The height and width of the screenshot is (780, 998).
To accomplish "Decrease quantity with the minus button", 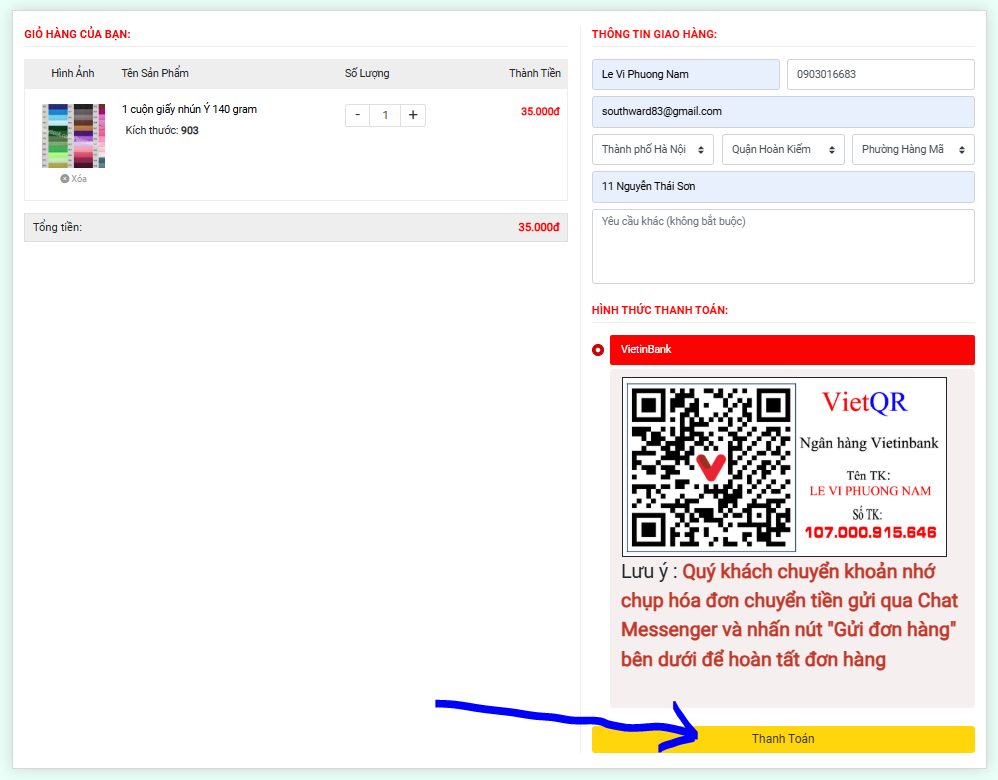I will point(358,115).
